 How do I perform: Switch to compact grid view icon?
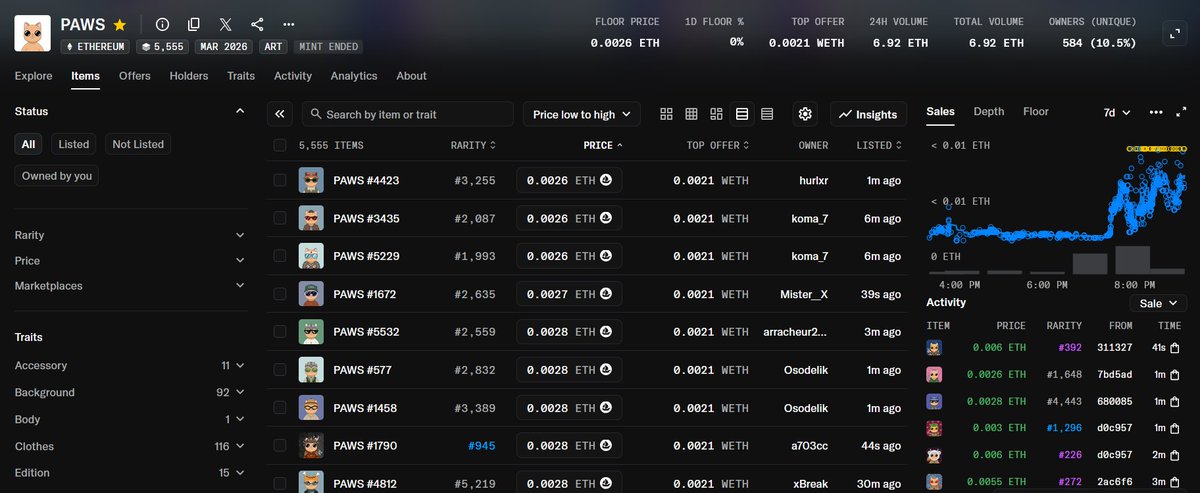click(692, 114)
